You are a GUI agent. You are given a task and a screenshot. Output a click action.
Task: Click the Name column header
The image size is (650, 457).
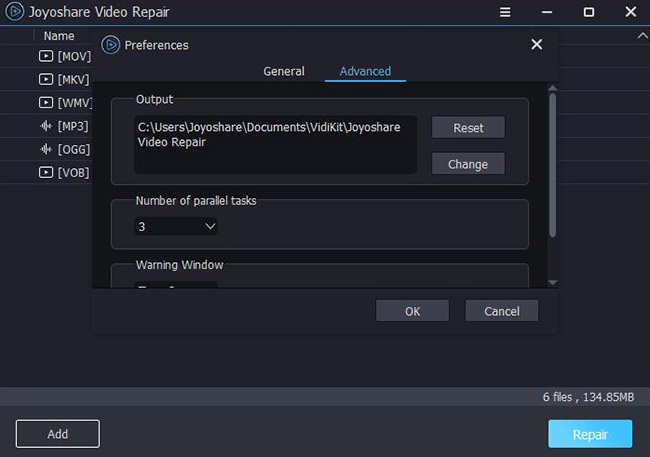(x=59, y=36)
